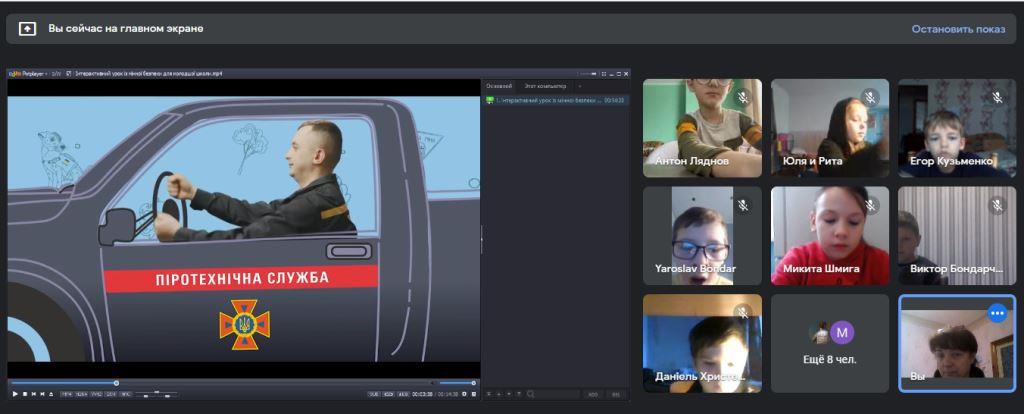Select Виктор Бондарч... participant tile
1024x414 pixels.
[957, 236]
